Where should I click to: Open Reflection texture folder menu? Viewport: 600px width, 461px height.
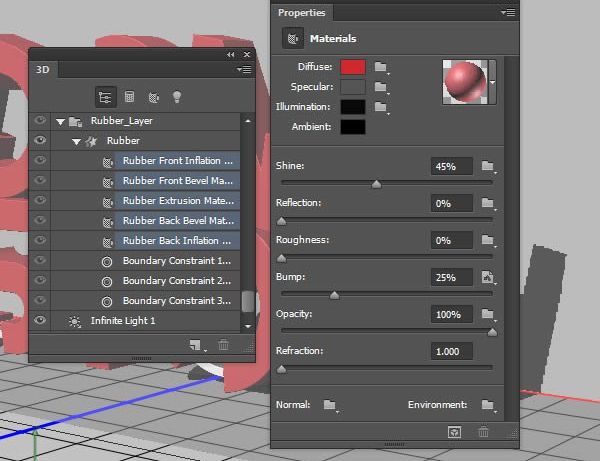[489, 203]
